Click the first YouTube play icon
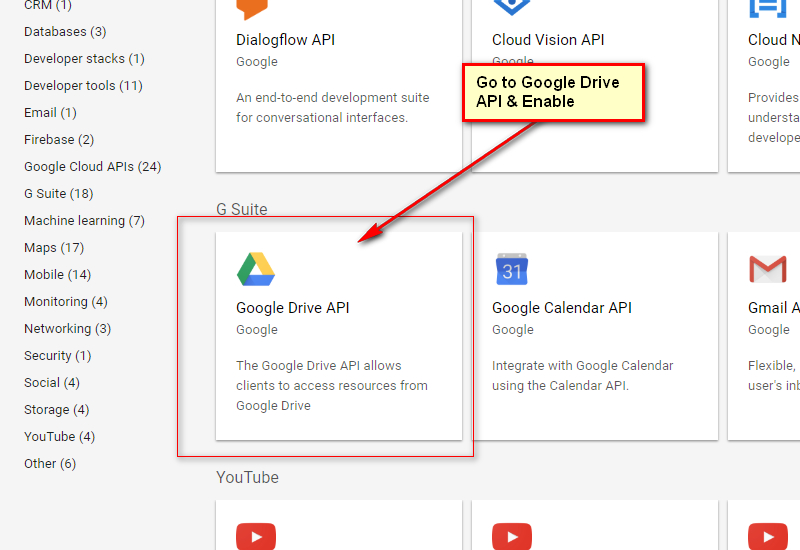 (x=256, y=536)
